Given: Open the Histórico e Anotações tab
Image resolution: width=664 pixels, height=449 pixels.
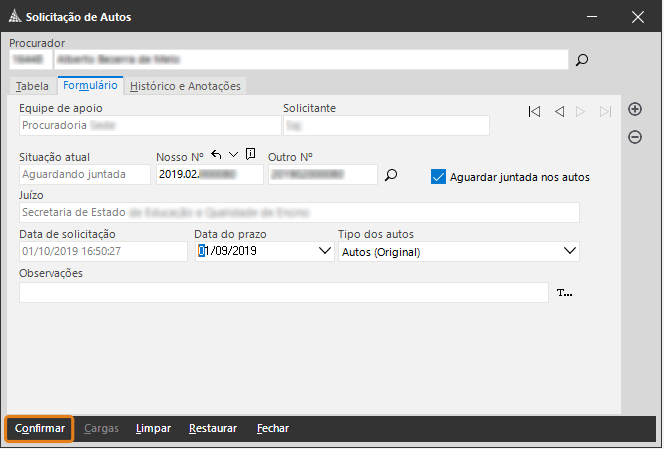Looking at the screenshot, I should point(185,86).
